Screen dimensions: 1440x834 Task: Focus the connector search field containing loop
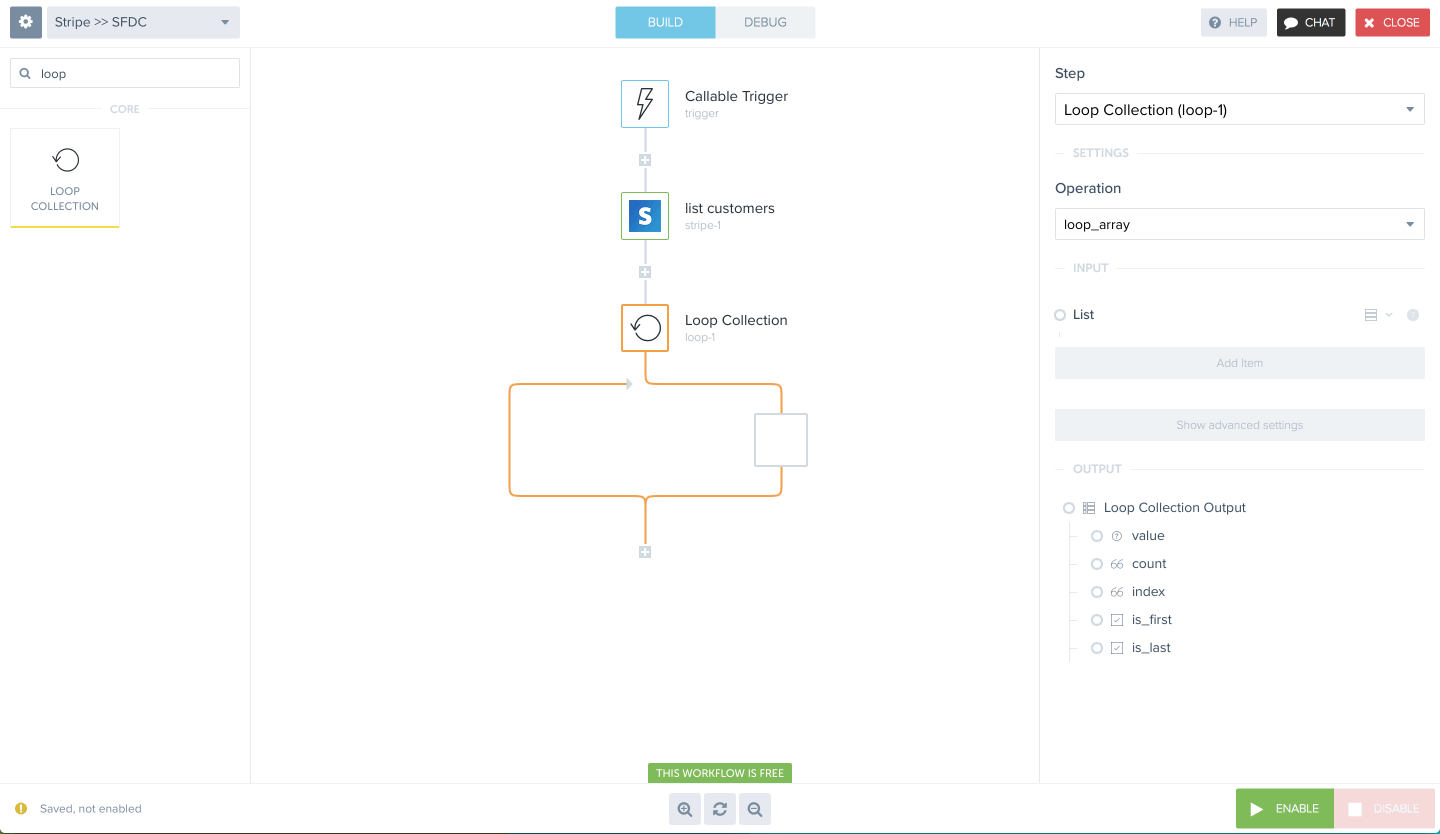pos(125,73)
